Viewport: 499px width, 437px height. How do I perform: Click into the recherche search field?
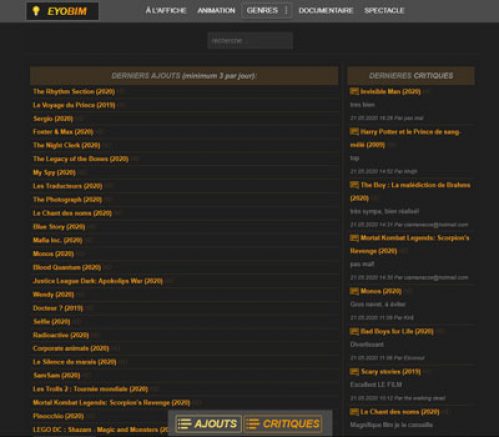250,41
